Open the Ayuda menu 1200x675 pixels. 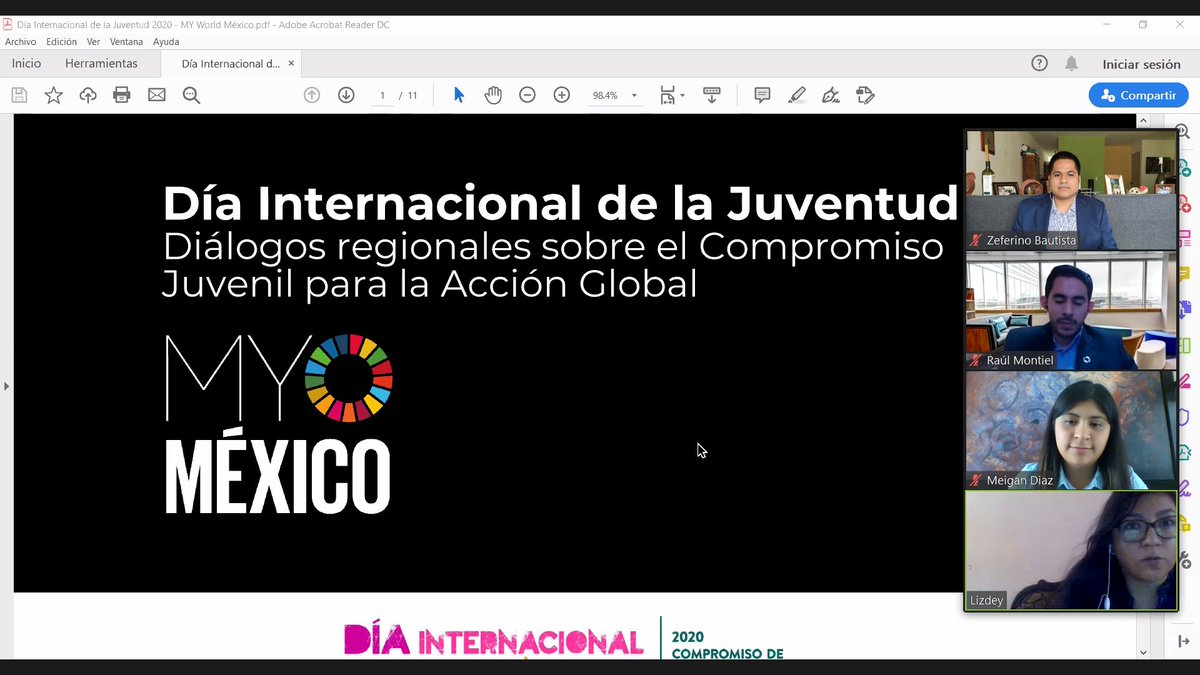166,42
